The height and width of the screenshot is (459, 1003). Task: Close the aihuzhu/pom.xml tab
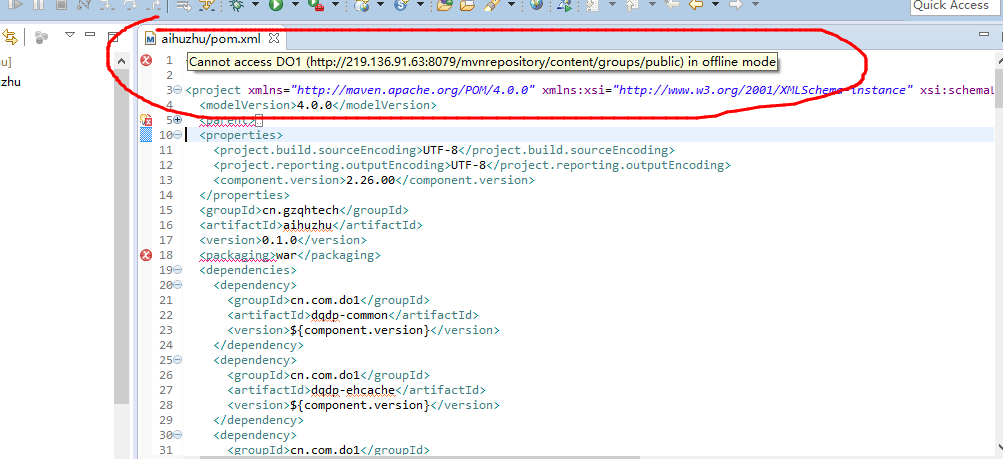(273, 39)
